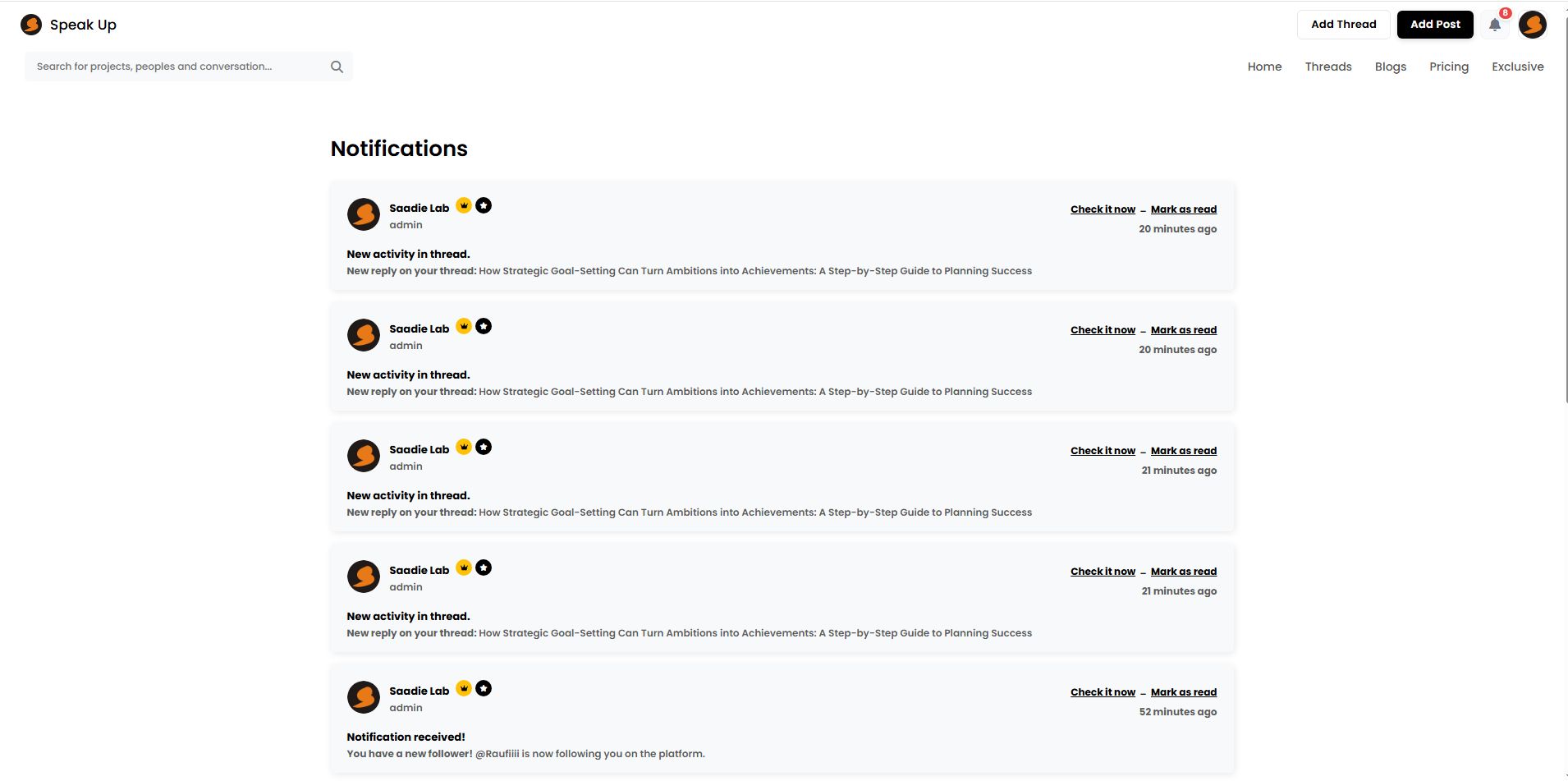The width and height of the screenshot is (1568, 781).
Task: Click Check it now on follower notification
Action: pos(1103,692)
